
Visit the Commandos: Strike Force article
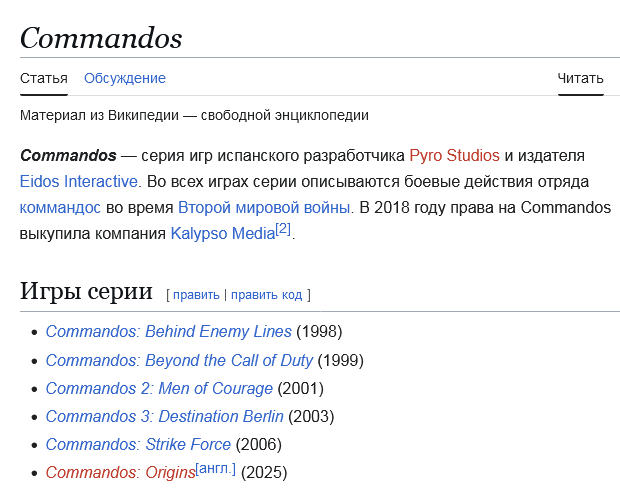pos(138,444)
